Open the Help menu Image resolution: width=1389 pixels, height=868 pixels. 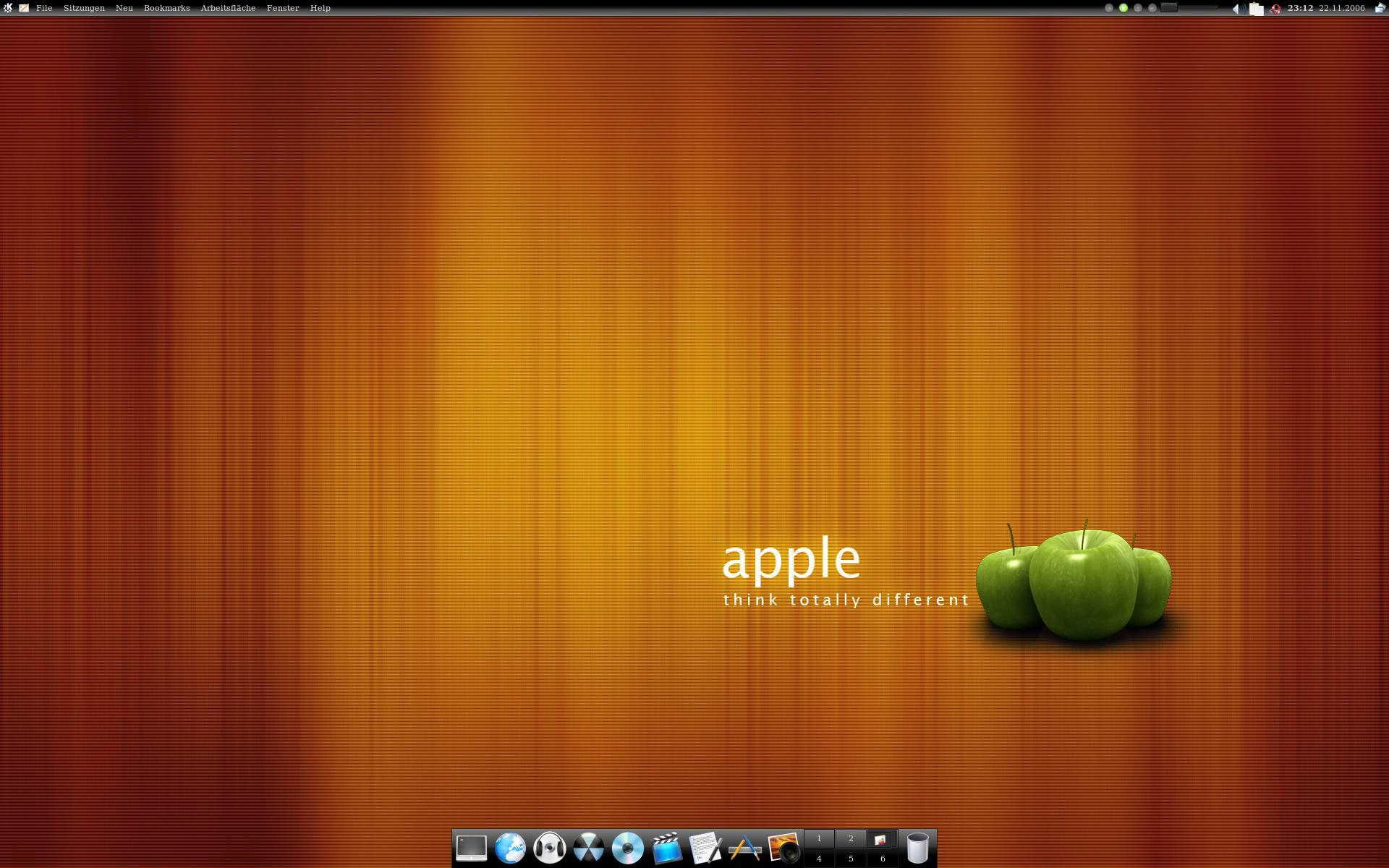pyautogui.click(x=320, y=8)
